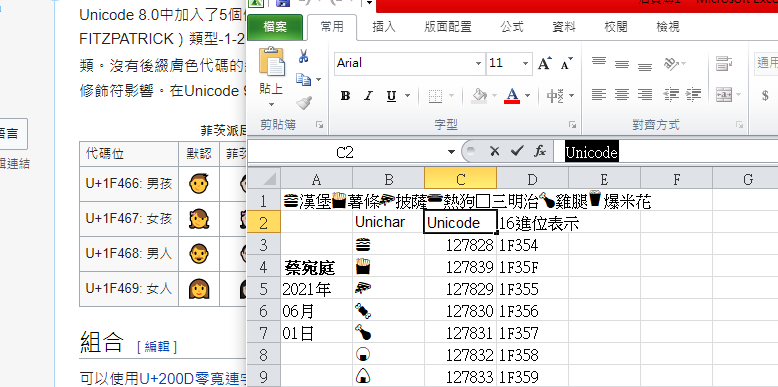The image size is (778, 387).
Task: Click the Cut scissors icon
Action: (x=304, y=56)
